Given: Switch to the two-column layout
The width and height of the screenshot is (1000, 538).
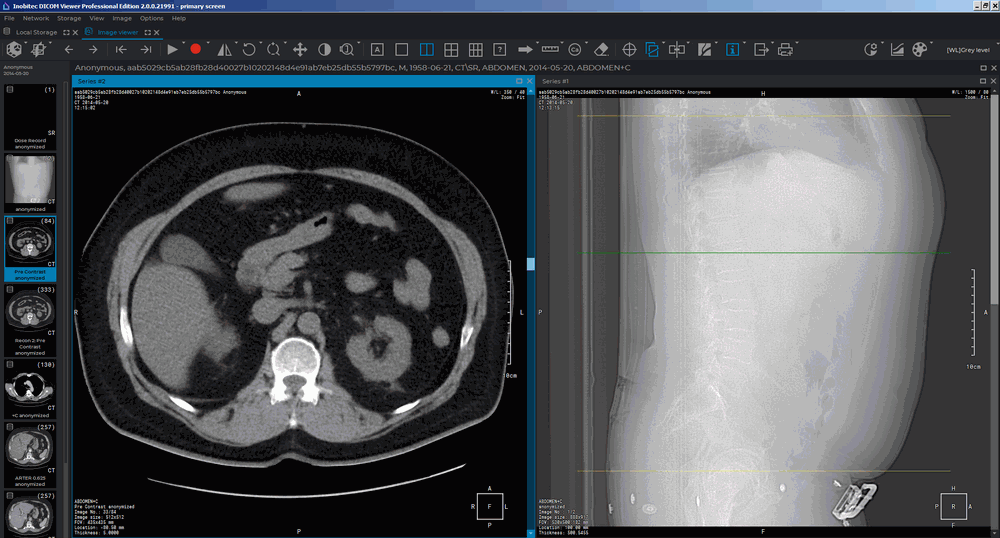Looking at the screenshot, I should 427,49.
